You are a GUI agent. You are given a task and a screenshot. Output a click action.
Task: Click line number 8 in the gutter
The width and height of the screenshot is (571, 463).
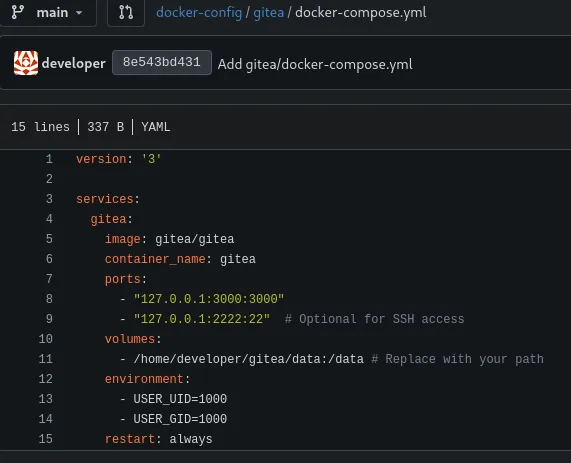pos(49,299)
